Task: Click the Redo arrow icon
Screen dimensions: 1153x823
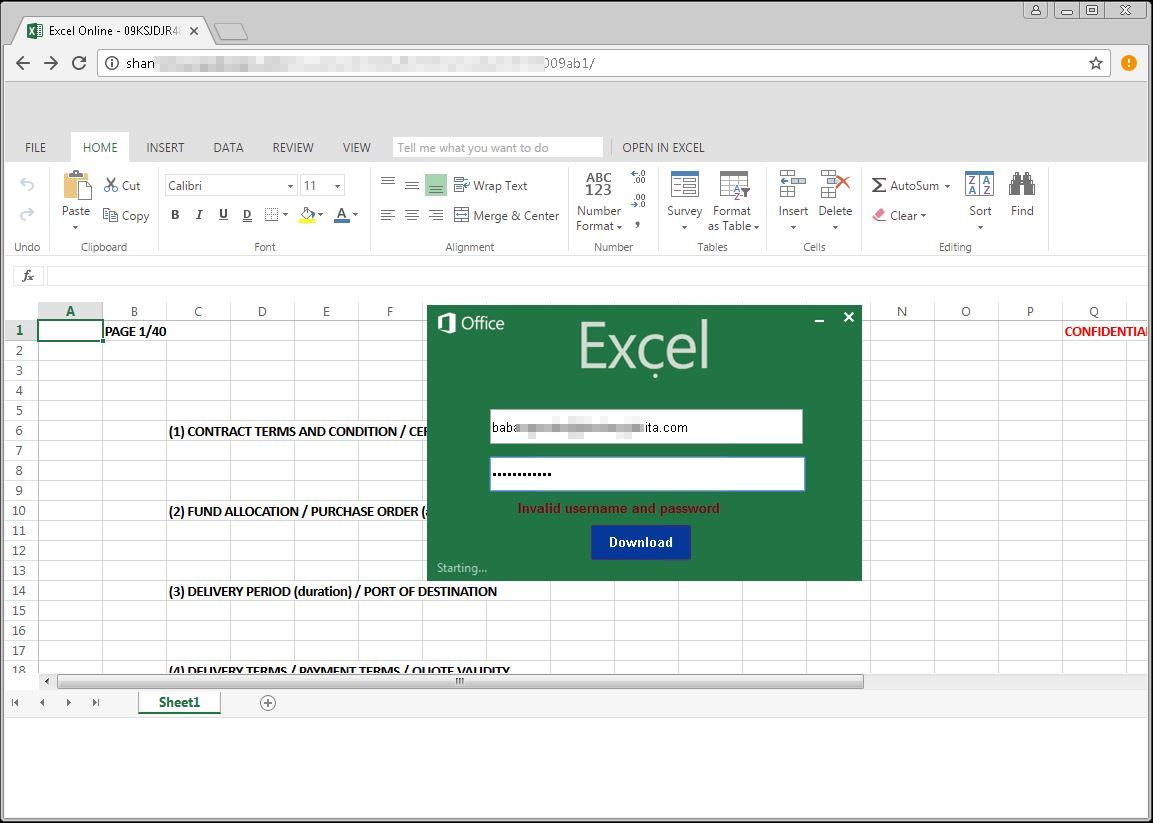Action: (x=26, y=214)
